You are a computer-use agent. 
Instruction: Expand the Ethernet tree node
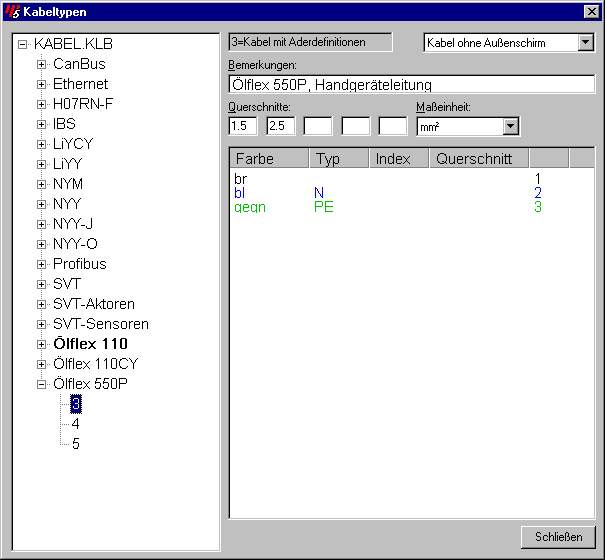[41, 85]
